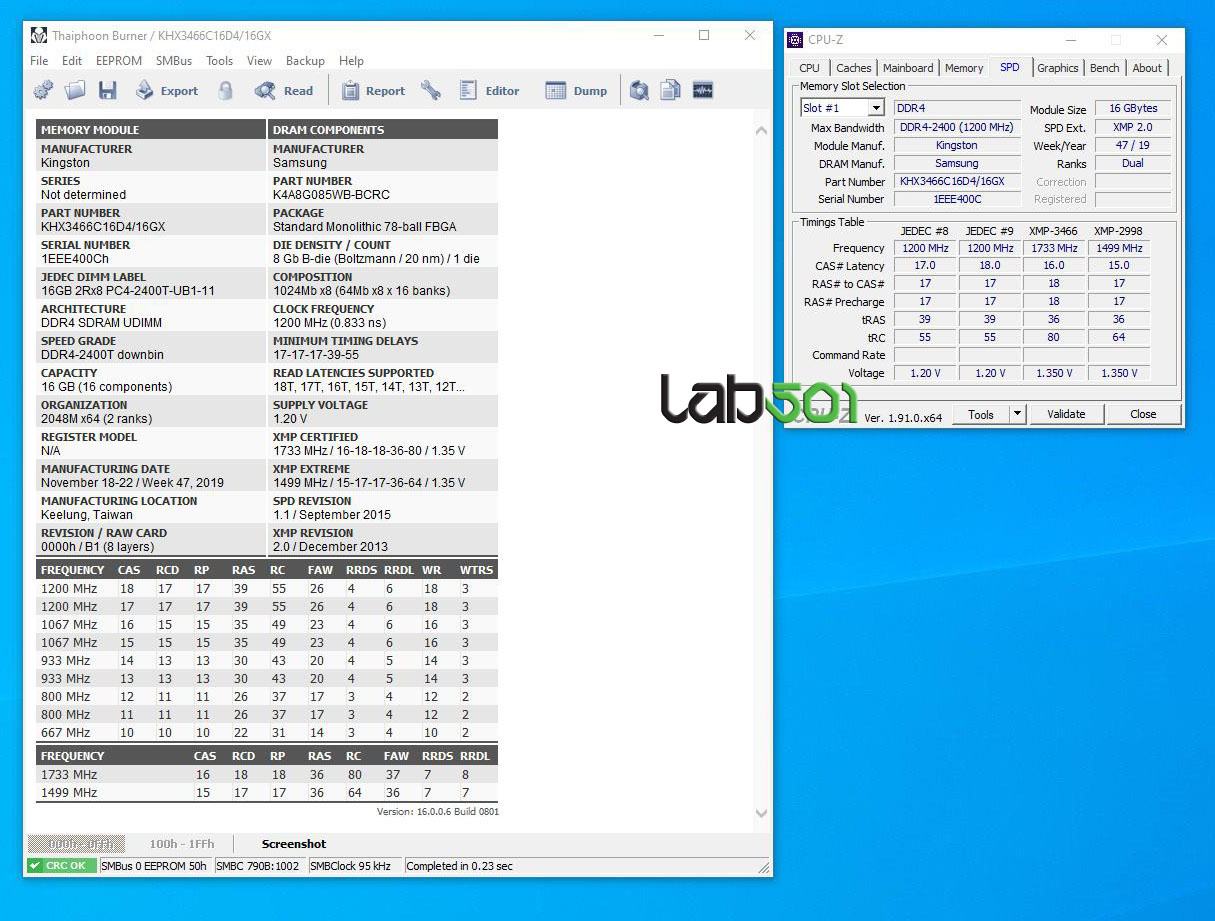The height and width of the screenshot is (921, 1215).
Task: Click the waveform monitor icon in the toolbar
Action: (702, 91)
